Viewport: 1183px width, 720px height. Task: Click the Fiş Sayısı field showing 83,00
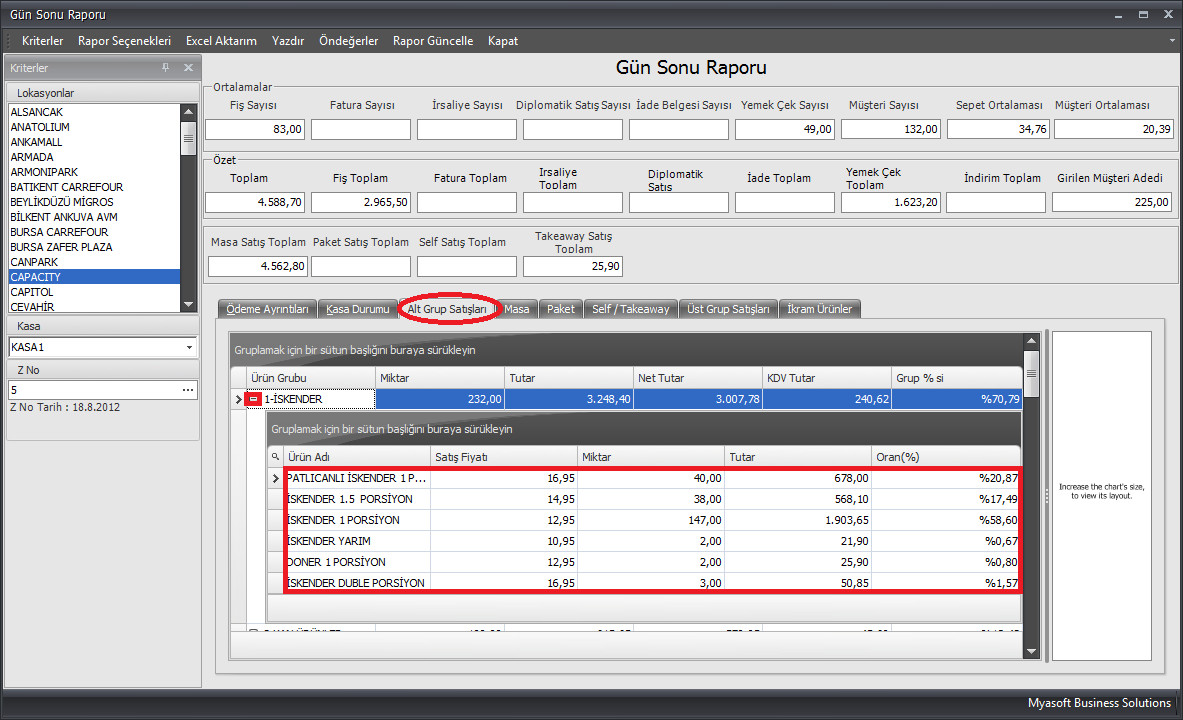click(x=255, y=129)
